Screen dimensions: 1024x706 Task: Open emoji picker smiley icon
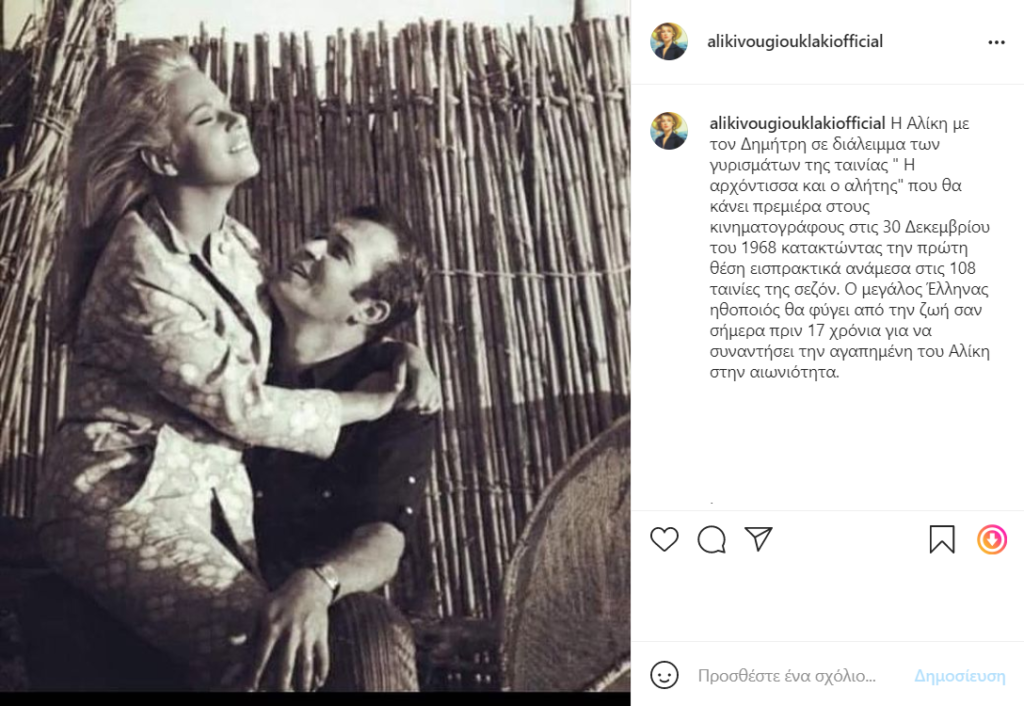click(664, 675)
